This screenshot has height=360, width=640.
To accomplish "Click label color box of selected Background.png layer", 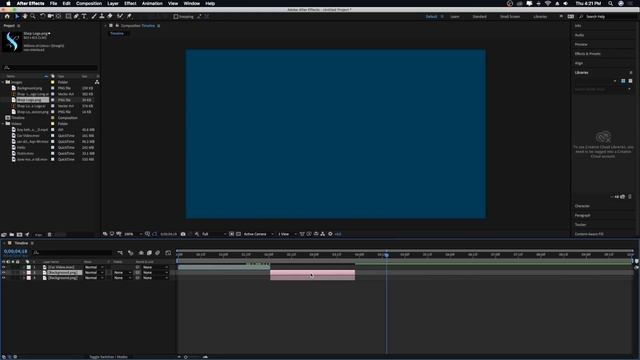I will pos(29,273).
